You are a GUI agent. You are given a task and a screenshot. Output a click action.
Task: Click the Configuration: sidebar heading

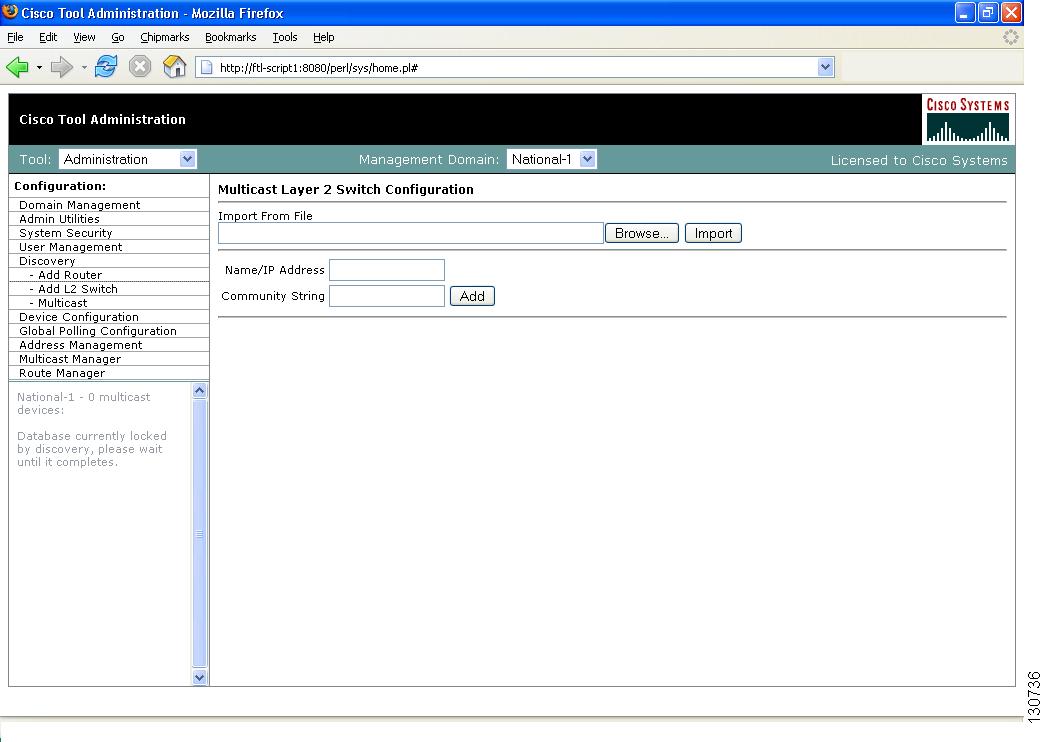pos(60,186)
